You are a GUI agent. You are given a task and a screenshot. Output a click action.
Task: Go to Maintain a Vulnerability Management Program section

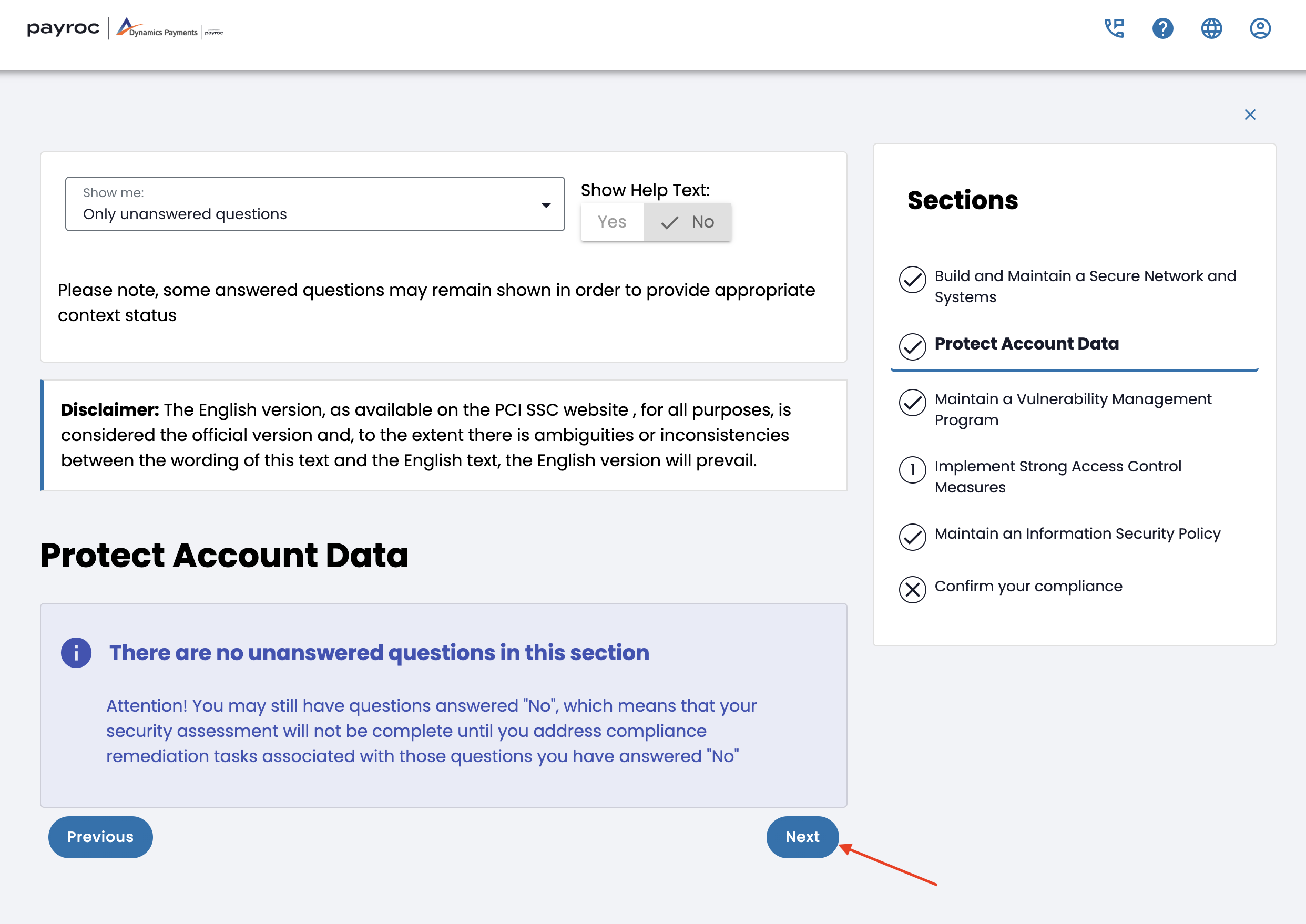click(1073, 409)
